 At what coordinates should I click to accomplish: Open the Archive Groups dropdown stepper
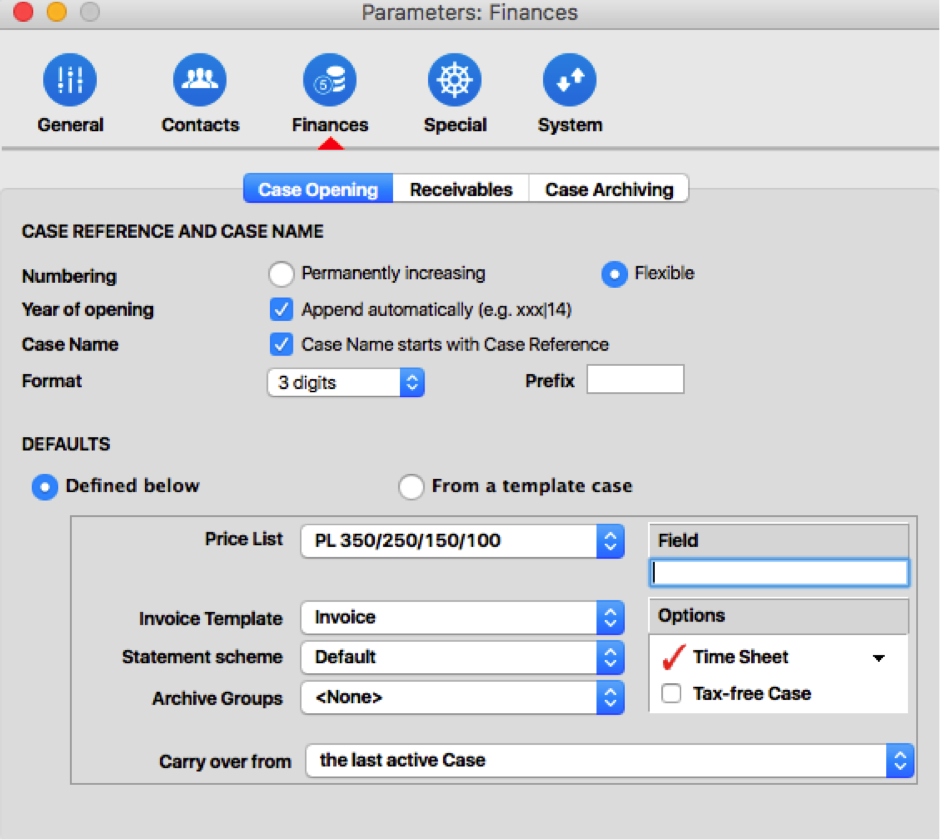[x=610, y=698]
